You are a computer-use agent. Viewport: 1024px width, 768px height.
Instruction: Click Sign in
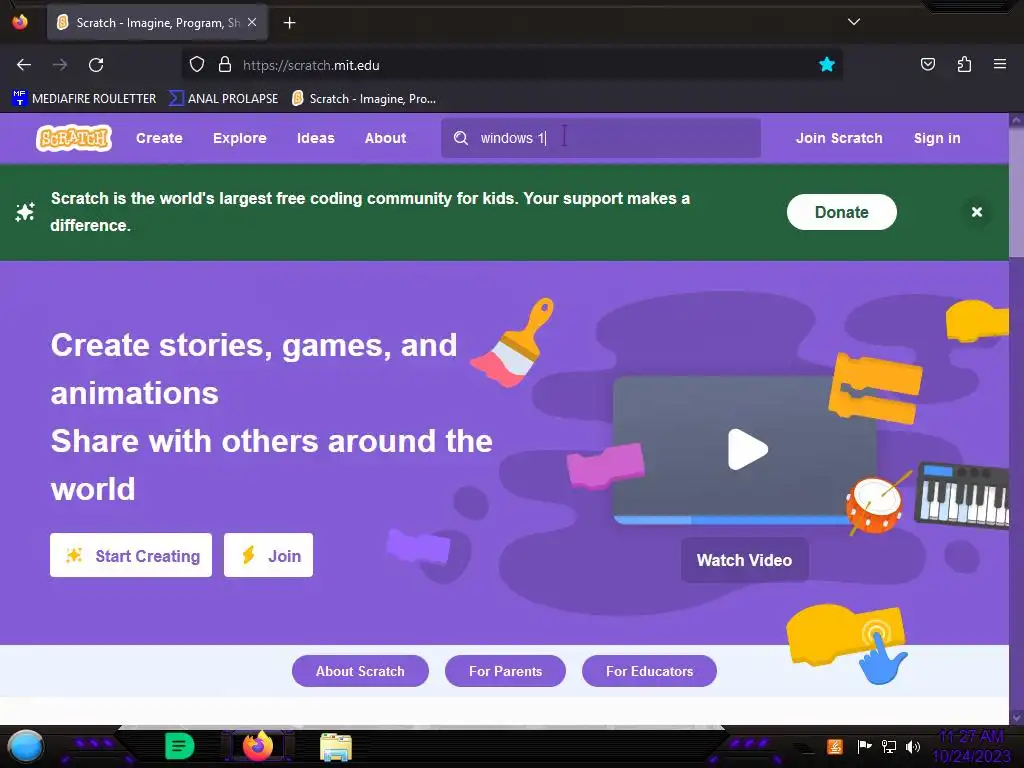coord(936,138)
